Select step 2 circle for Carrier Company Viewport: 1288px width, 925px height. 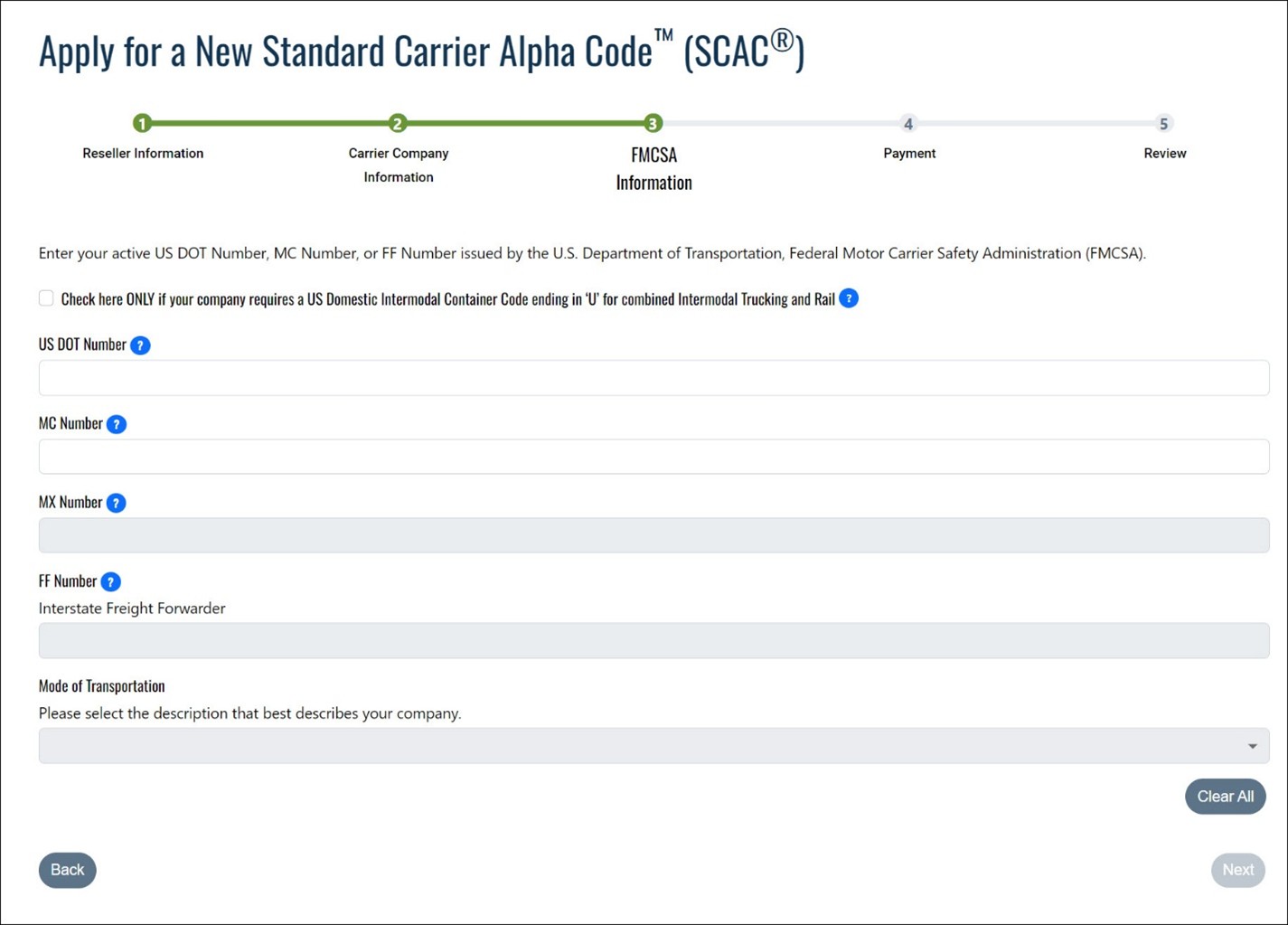(398, 123)
